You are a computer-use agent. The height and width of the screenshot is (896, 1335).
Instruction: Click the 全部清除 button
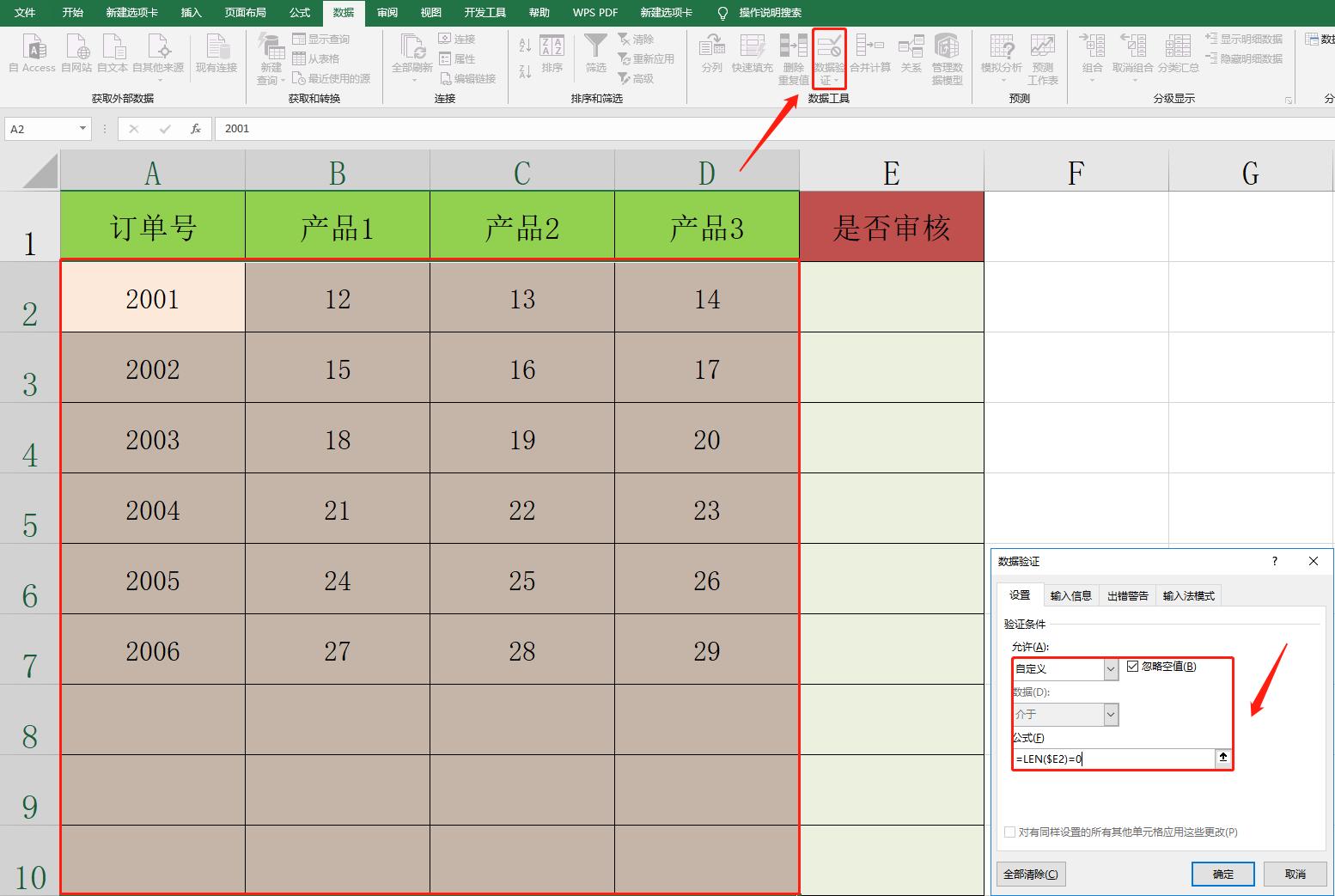(1031, 874)
